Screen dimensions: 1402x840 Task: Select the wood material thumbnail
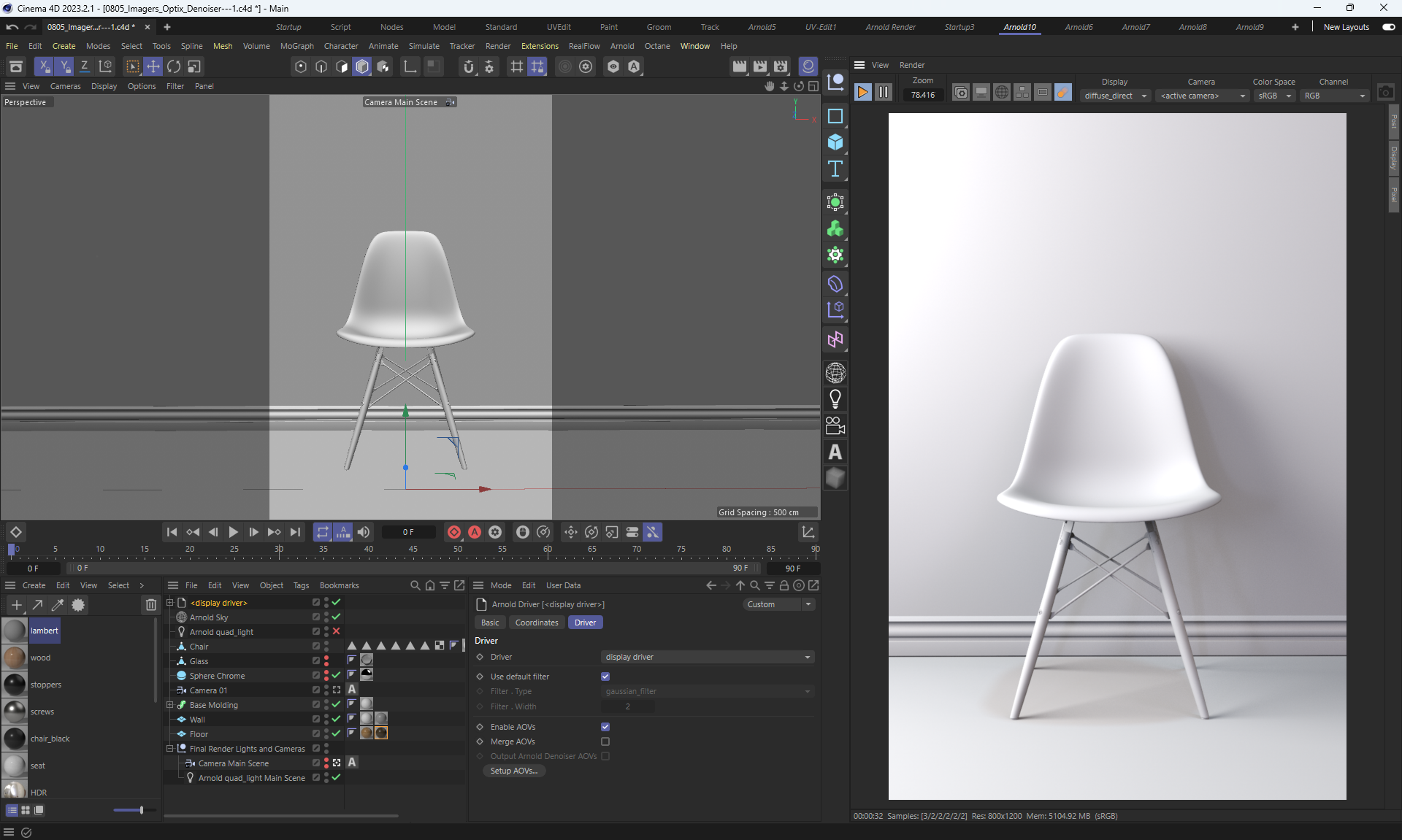tap(15, 658)
